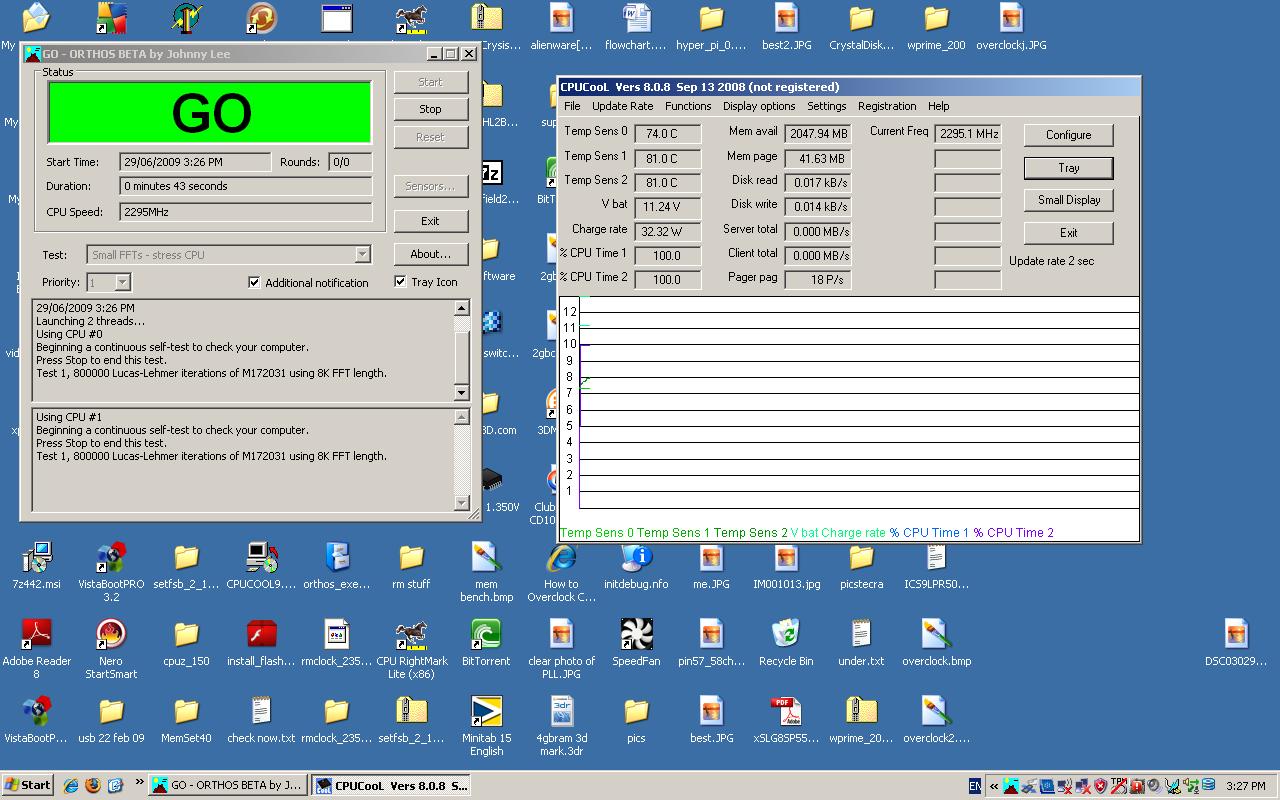The image size is (1280, 800).
Task: Open the best2.JPG image icon
Action: tap(786, 18)
